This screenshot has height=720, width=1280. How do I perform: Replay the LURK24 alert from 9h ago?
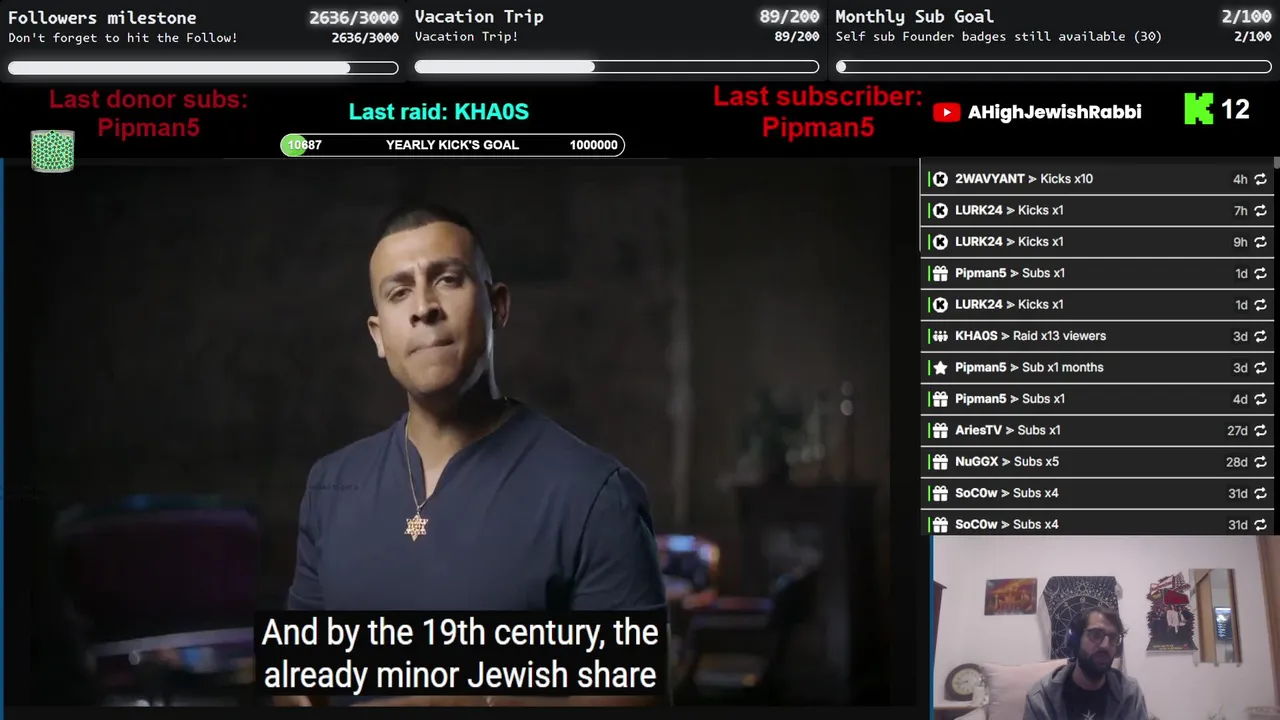point(1260,242)
